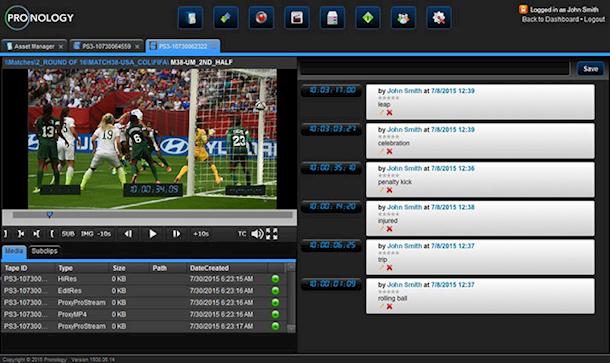The image size is (610, 363).
Task: Click the Back to Dashboard link
Action: click(x=550, y=19)
